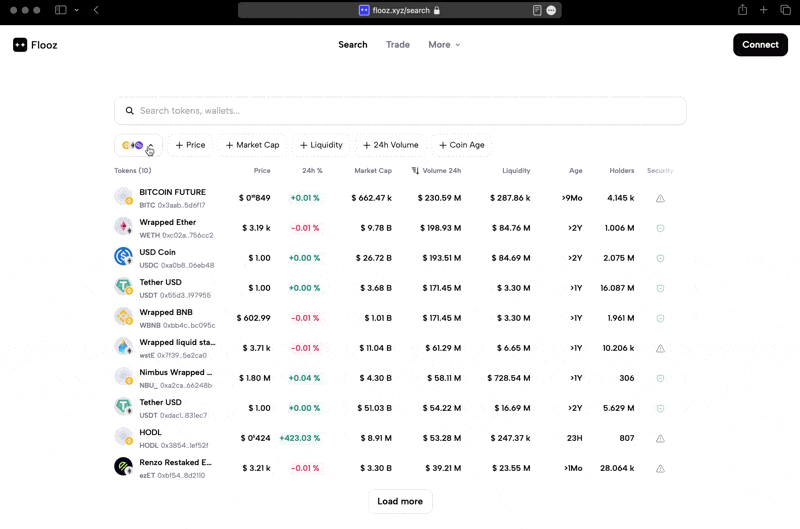Add the Market Cap filter

click(252, 145)
